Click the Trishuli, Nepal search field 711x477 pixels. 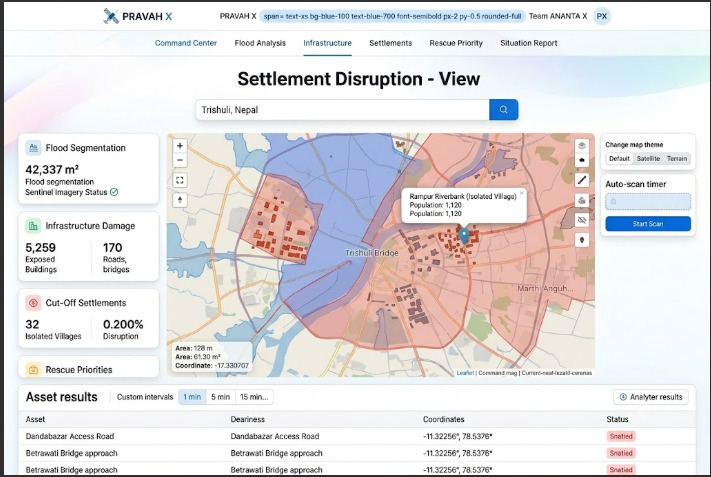342,110
